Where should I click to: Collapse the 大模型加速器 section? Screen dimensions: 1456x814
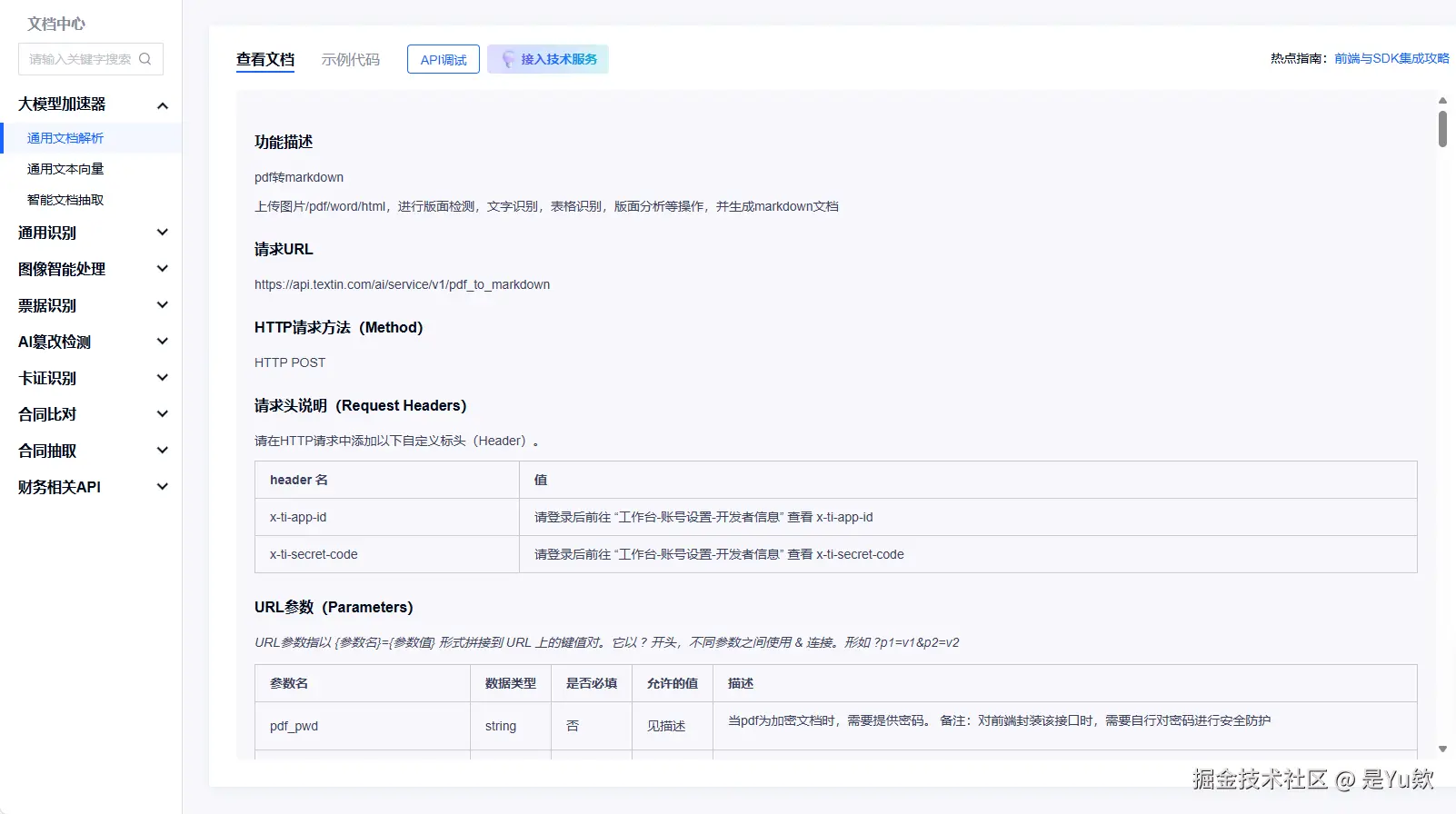point(163,105)
